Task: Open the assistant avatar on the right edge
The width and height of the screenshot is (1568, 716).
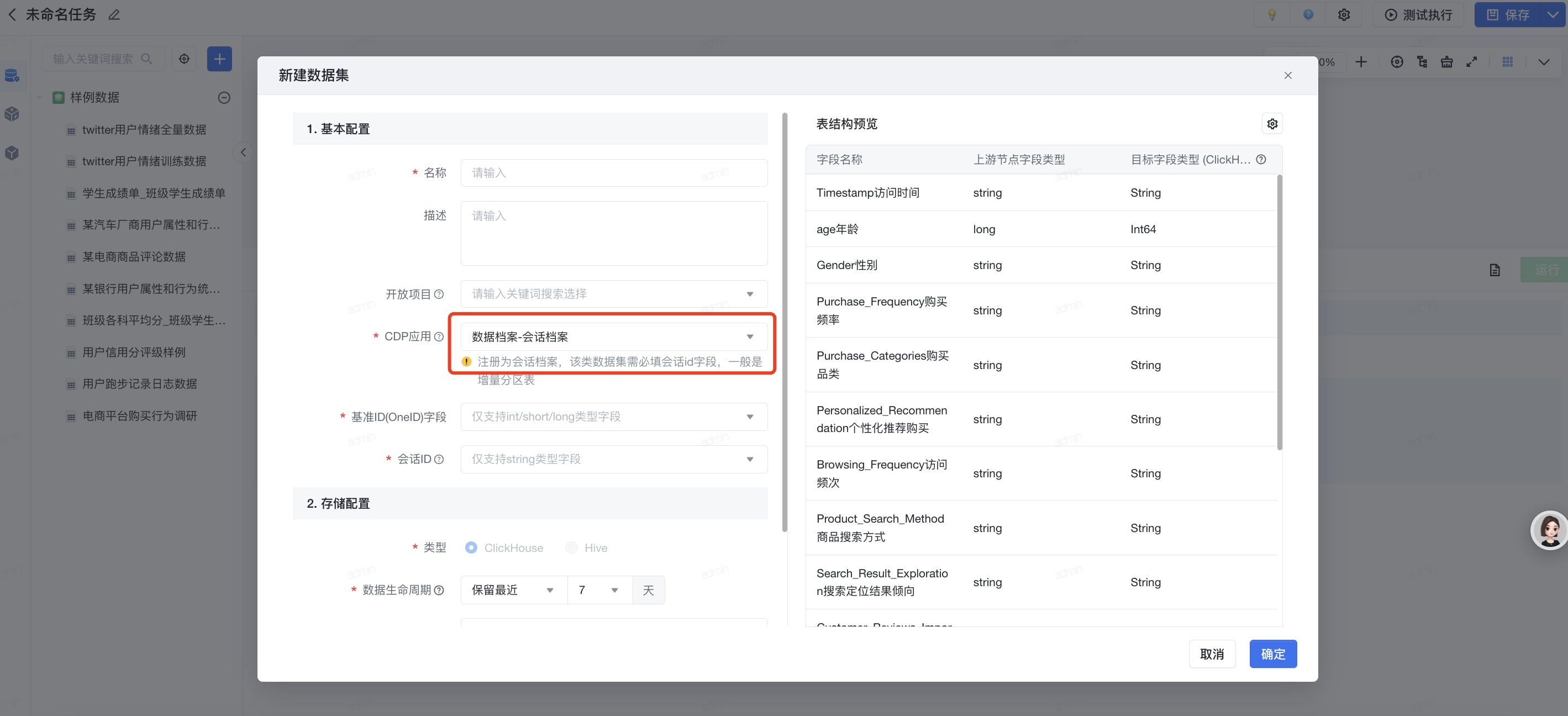Action: tap(1549, 530)
